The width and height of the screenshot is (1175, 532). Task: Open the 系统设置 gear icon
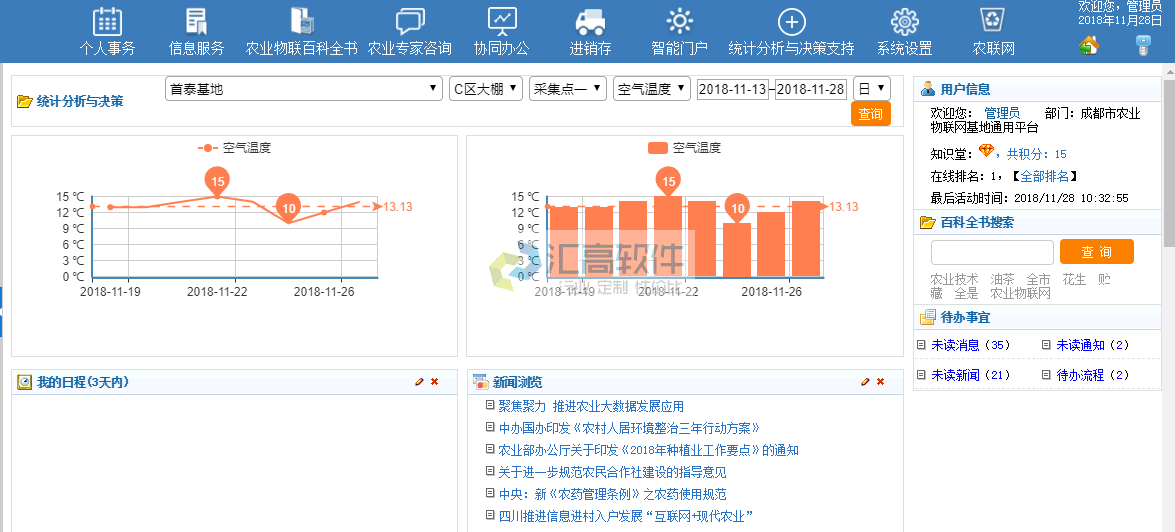coord(904,22)
